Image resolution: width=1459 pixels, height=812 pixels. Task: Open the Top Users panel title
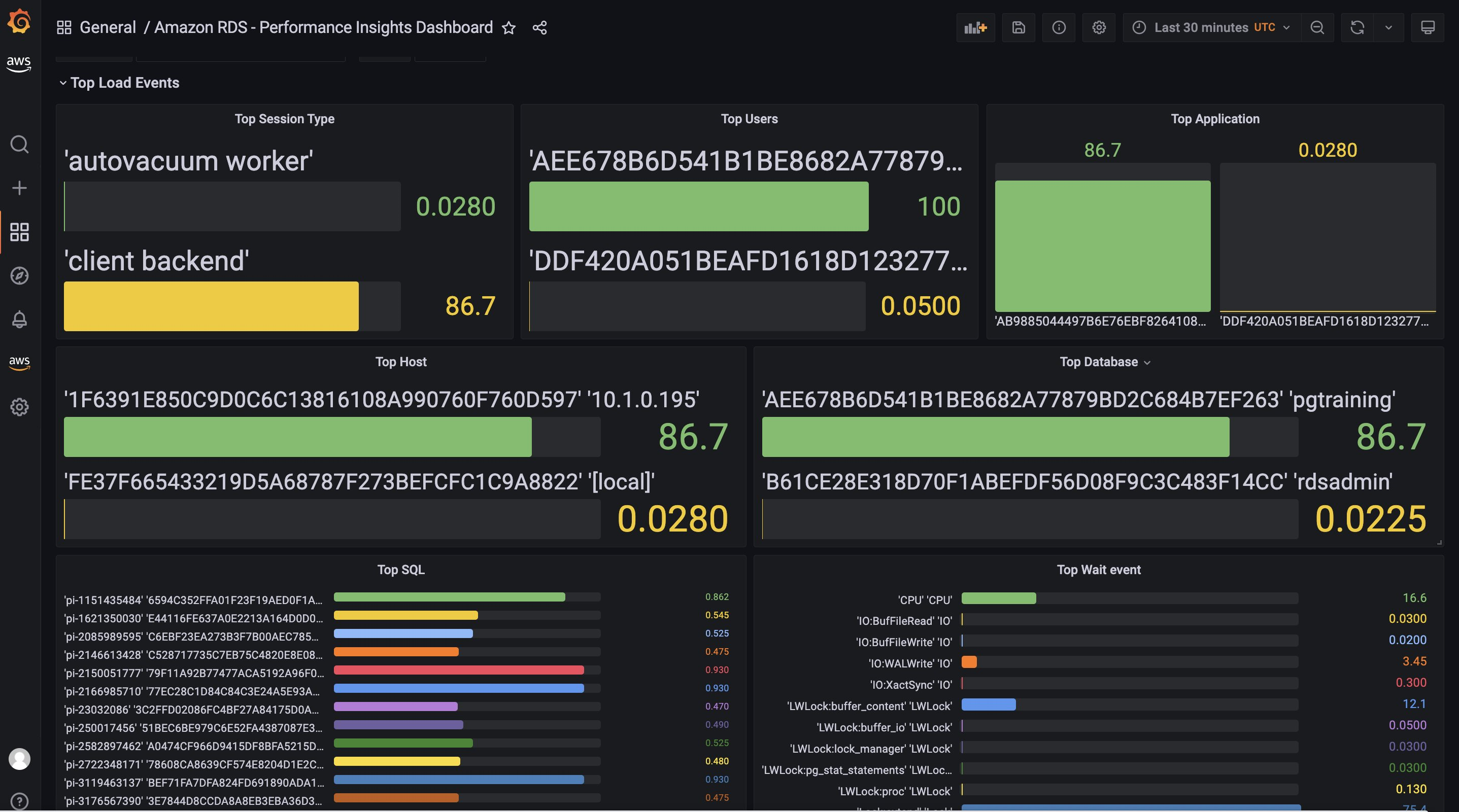pyautogui.click(x=750, y=119)
